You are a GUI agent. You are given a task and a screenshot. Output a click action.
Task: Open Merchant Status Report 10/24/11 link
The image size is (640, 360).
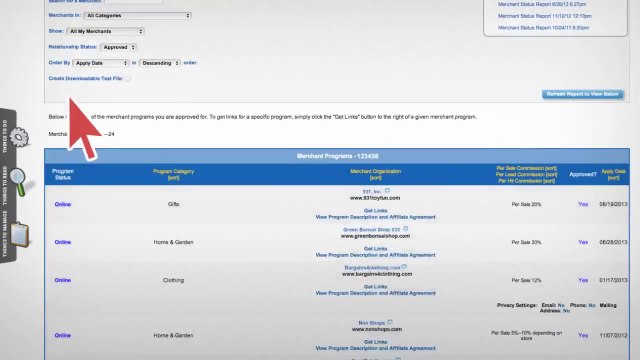point(543,28)
